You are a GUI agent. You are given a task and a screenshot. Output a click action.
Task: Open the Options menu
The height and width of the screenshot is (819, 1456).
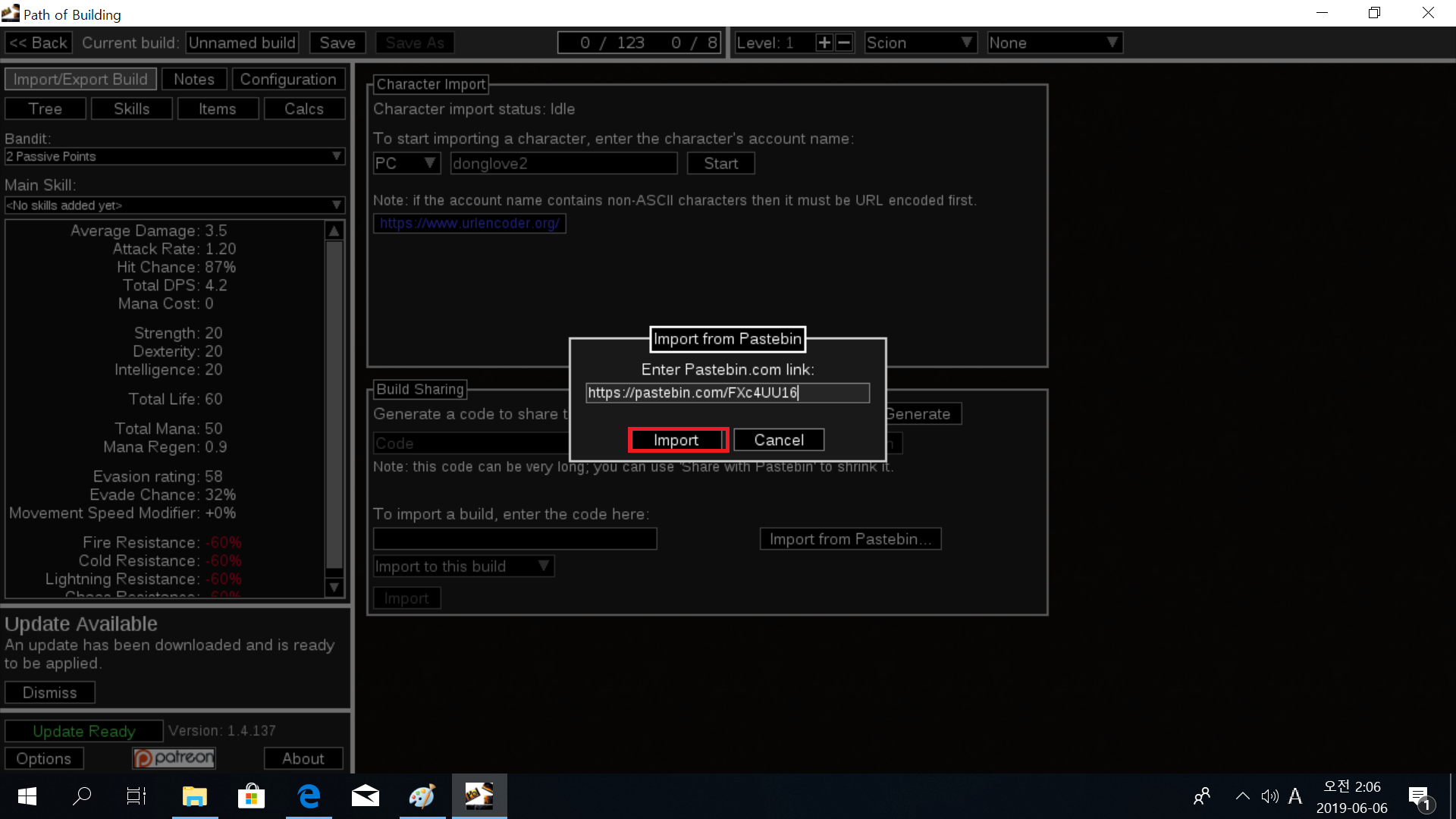pos(44,758)
